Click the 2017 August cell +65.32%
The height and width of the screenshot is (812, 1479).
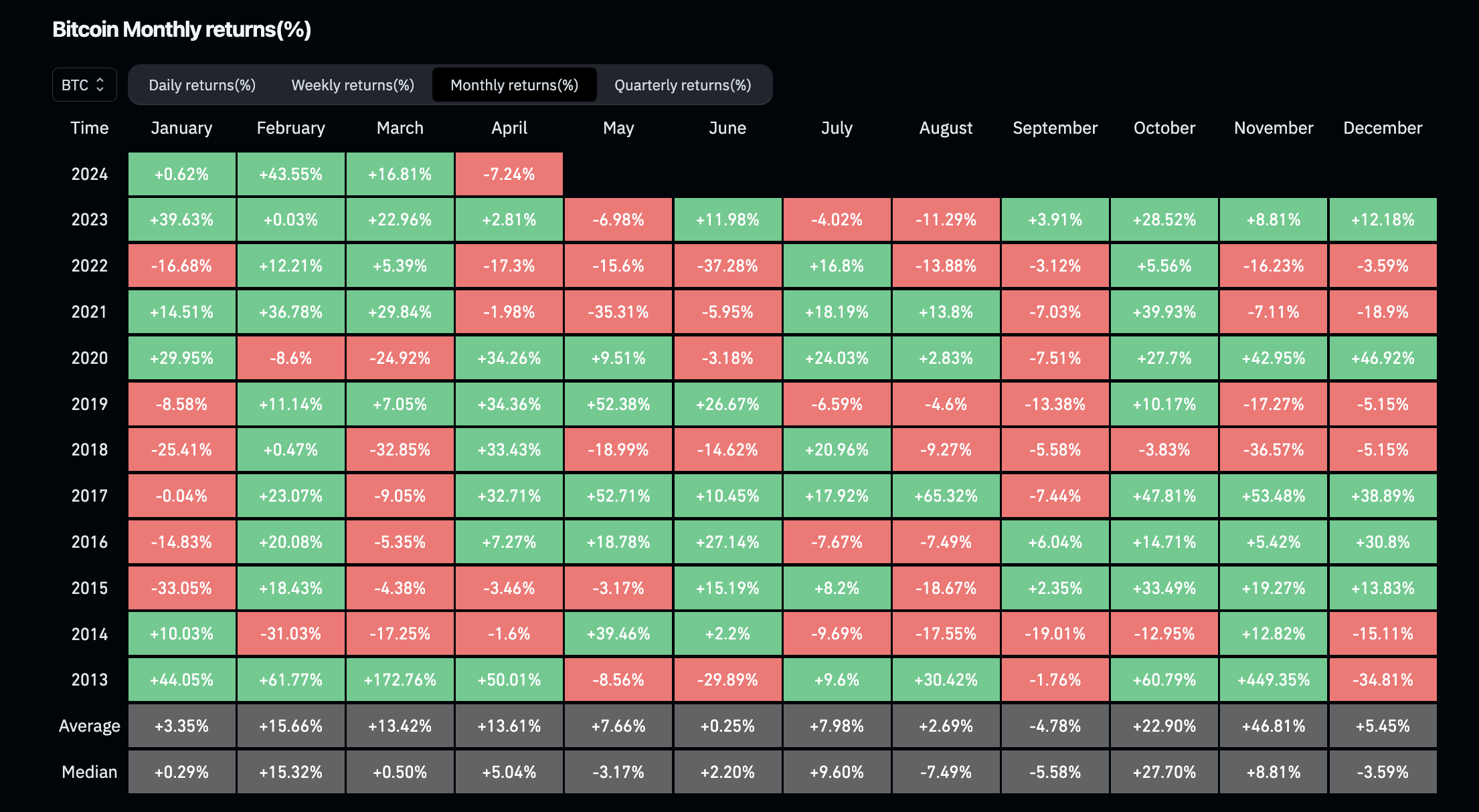tap(946, 496)
